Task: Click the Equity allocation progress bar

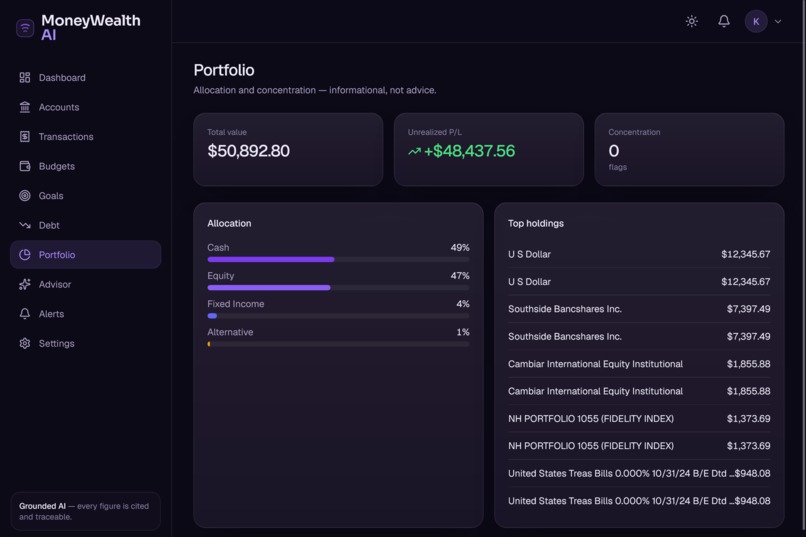Action: click(x=338, y=288)
